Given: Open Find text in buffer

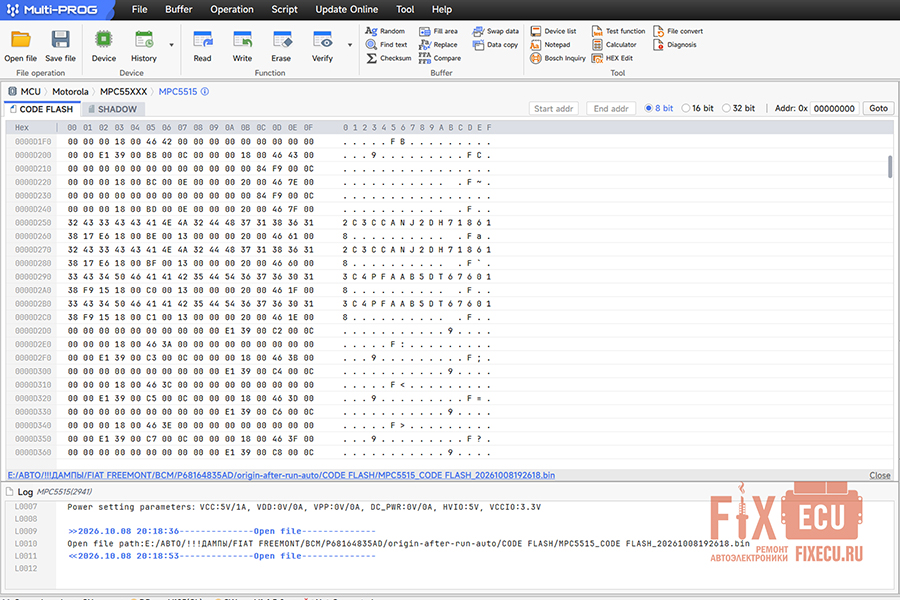Looking at the screenshot, I should (x=387, y=44).
